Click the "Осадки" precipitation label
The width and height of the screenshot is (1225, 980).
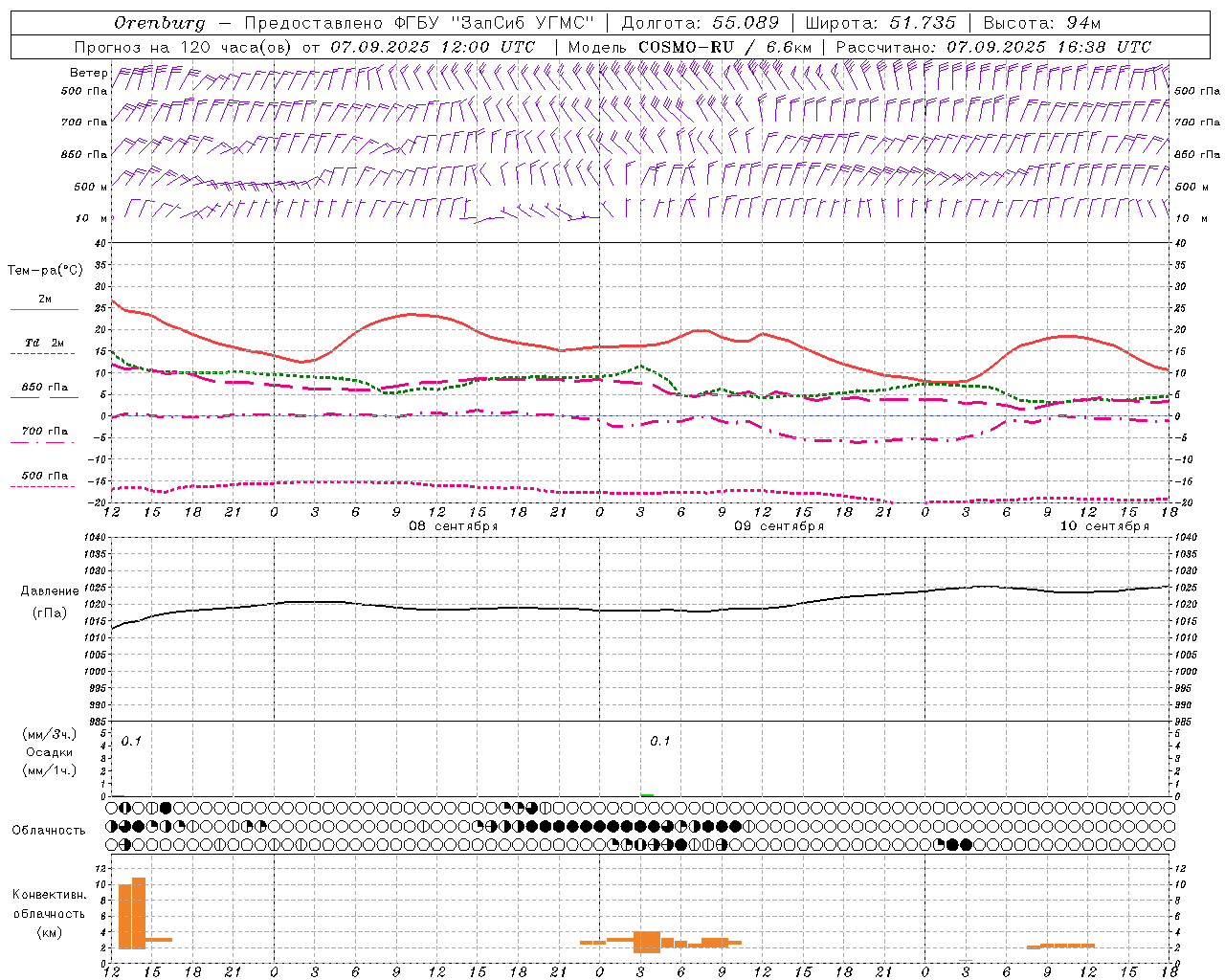50,752
